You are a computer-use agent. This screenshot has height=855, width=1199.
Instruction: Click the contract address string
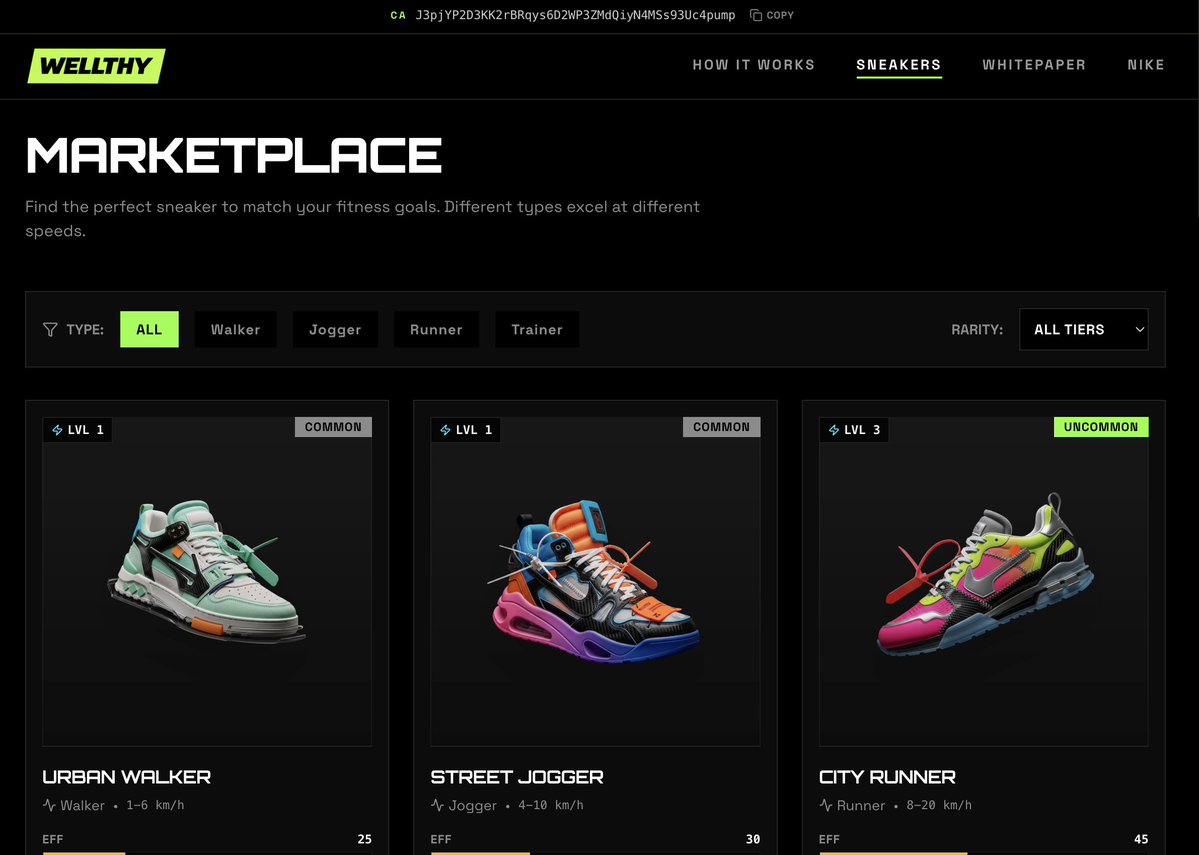(575, 15)
